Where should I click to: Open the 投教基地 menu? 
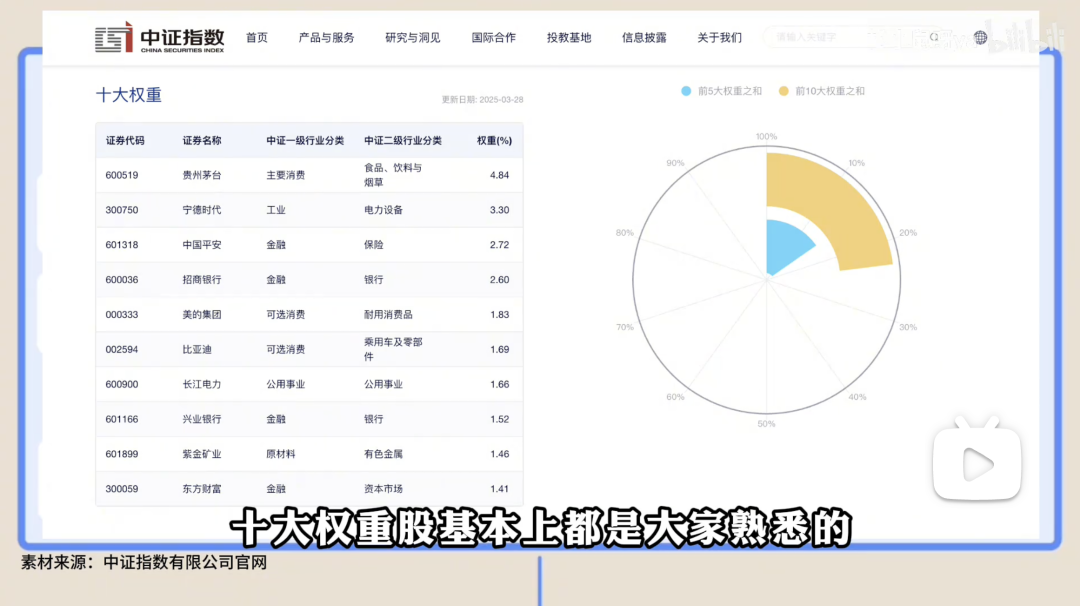click(x=569, y=38)
